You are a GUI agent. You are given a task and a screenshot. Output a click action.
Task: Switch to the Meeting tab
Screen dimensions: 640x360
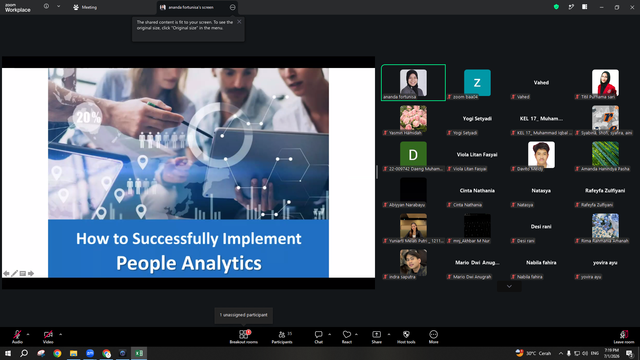coord(85,7)
